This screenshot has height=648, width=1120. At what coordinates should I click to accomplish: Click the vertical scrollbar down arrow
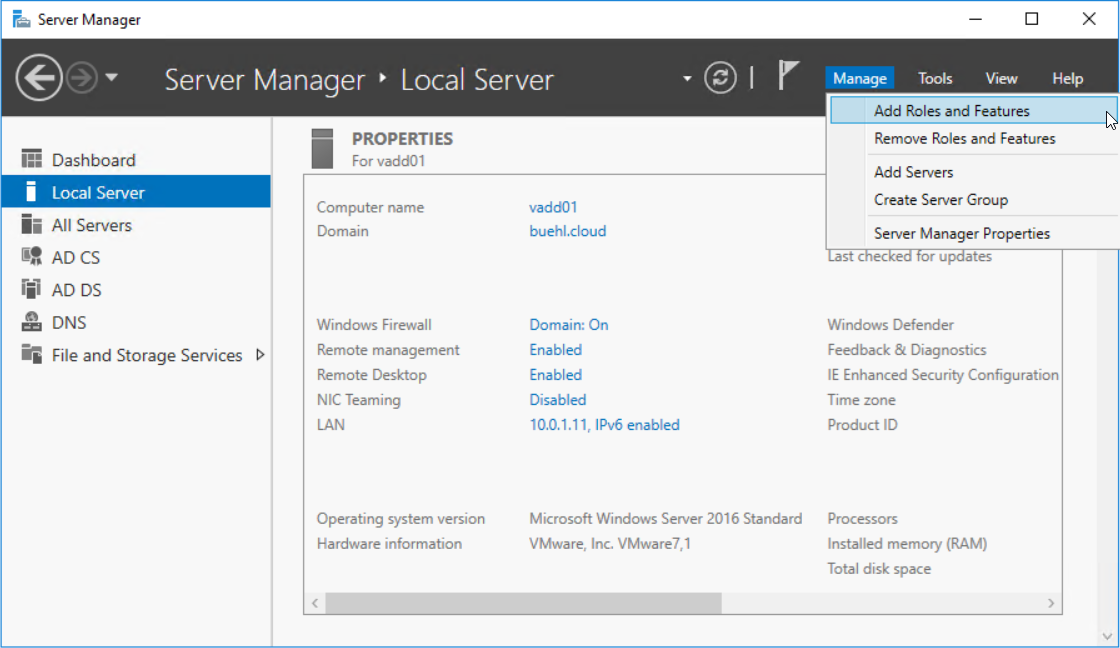[x=1107, y=636]
